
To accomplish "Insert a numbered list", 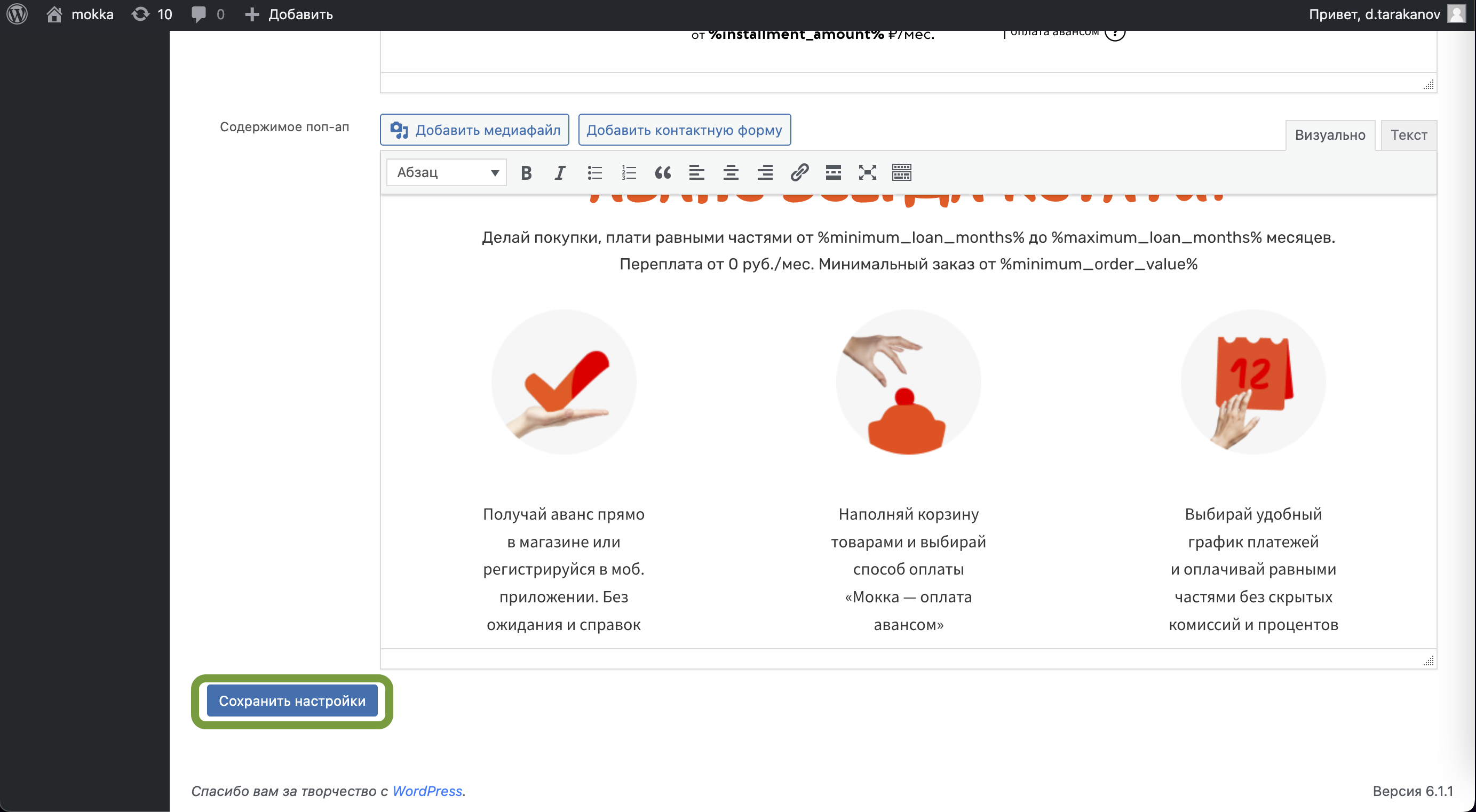I will coord(629,172).
